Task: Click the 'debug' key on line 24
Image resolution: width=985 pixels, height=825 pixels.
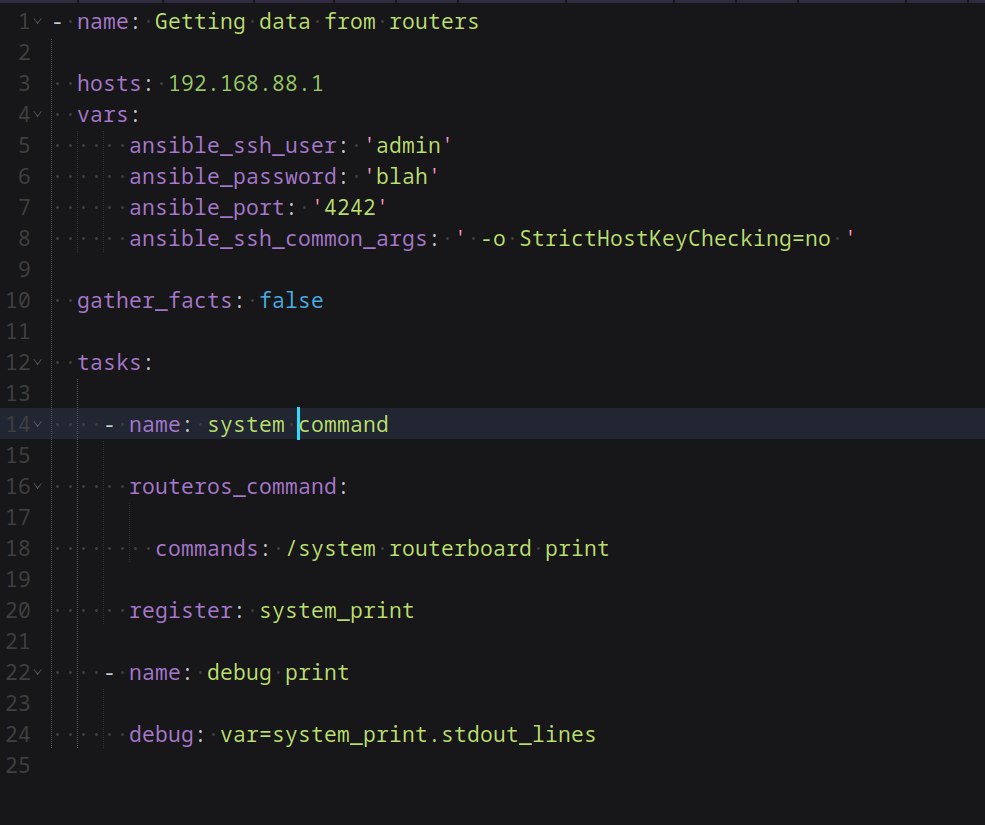Action: tap(161, 735)
